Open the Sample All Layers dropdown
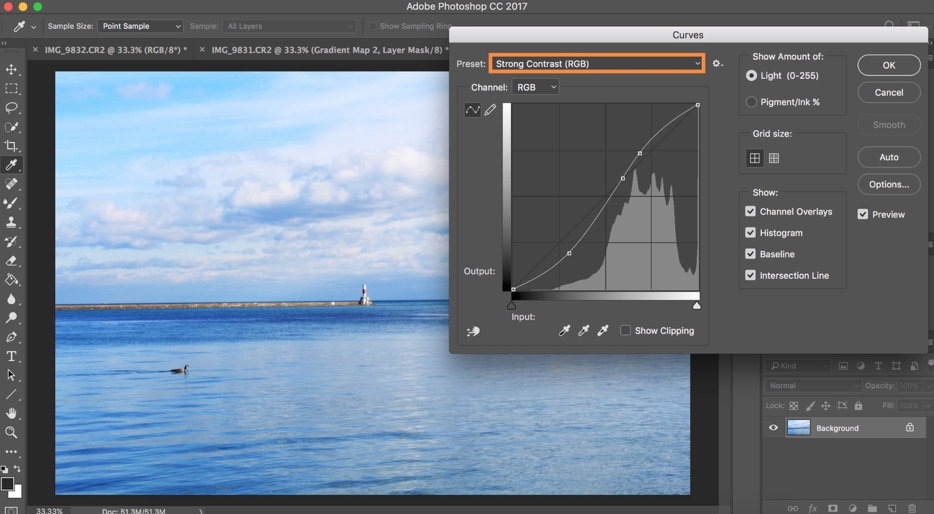The width and height of the screenshot is (934, 514). [289, 26]
